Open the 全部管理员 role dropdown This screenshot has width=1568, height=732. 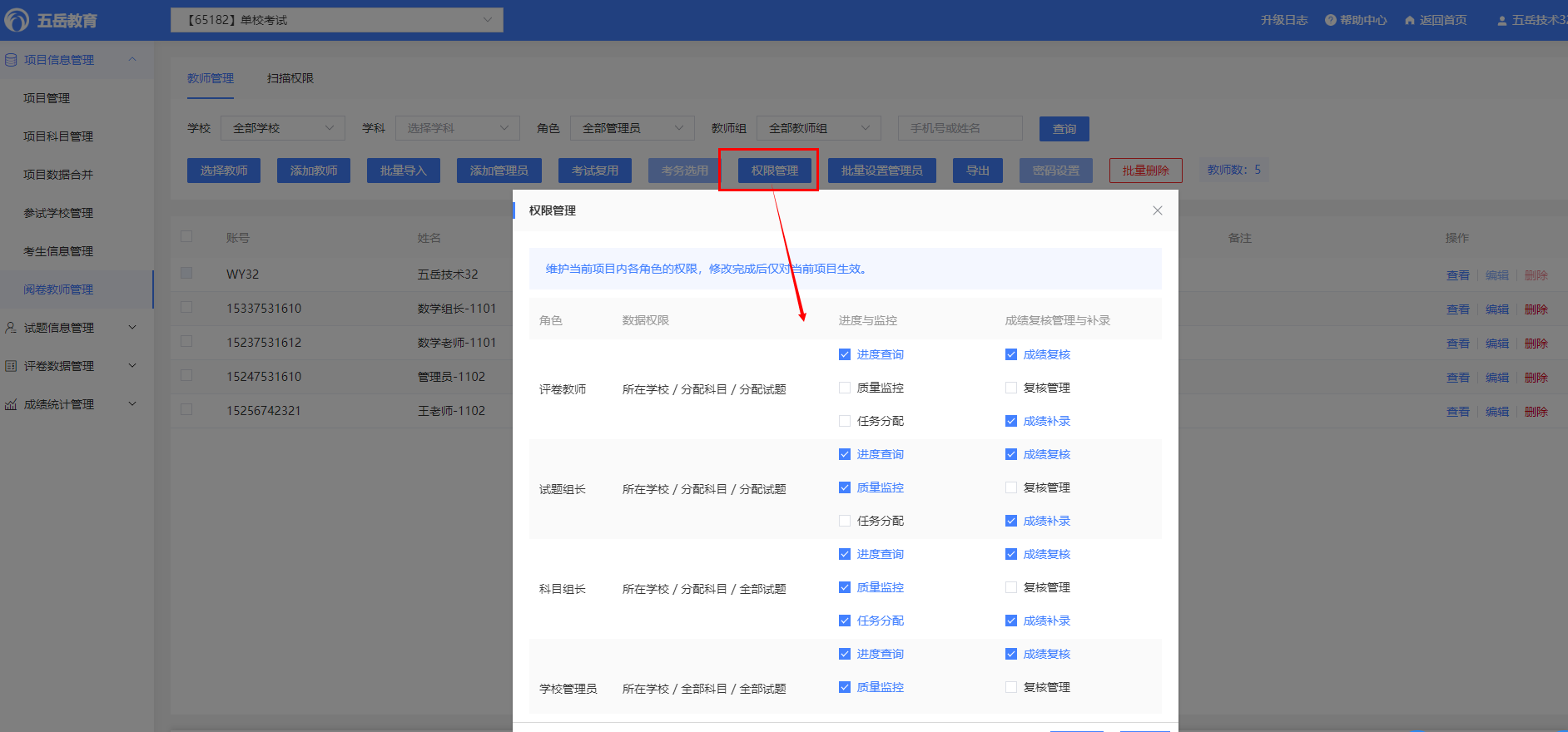click(x=632, y=128)
